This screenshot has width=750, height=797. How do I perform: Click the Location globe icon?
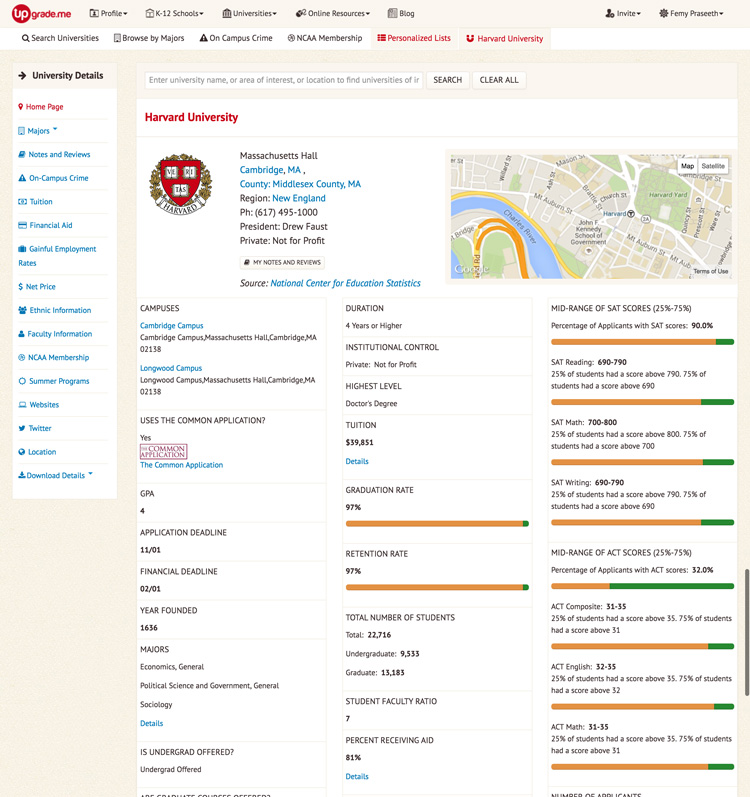pos(22,452)
